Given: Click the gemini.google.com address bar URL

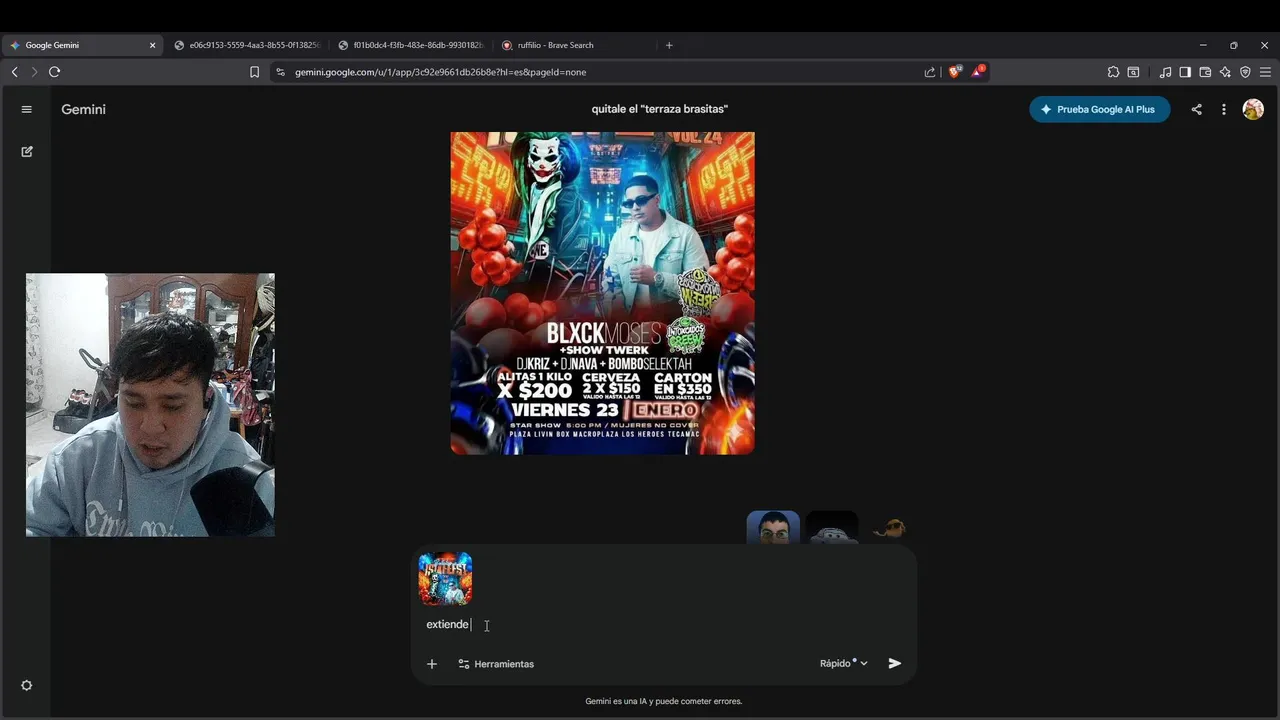Looking at the screenshot, I should pyautogui.click(x=440, y=72).
